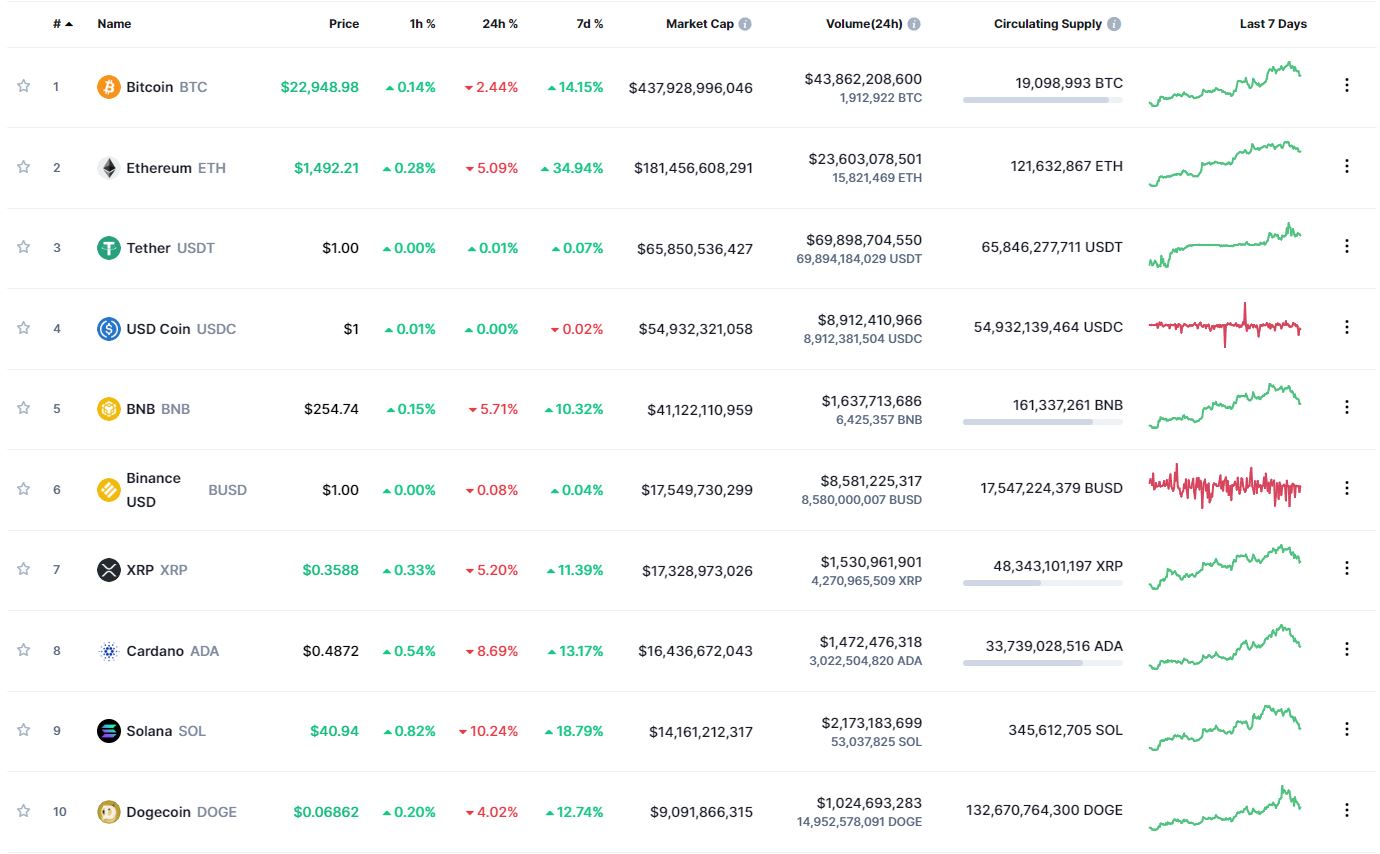Click the Bitcoin logo icon
Screen dimensions: 1380x854
[x=108, y=87]
